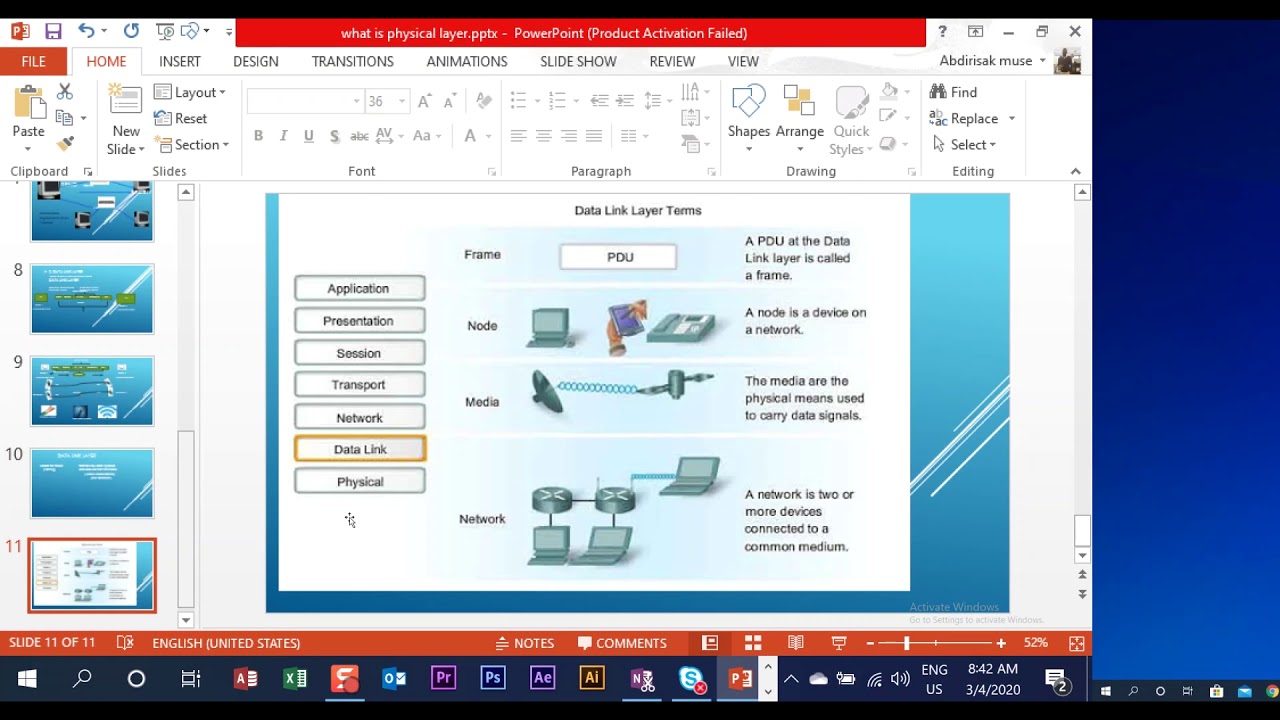The height and width of the screenshot is (720, 1280).
Task: Open the DESIGN ribbon tab
Action: 256,61
